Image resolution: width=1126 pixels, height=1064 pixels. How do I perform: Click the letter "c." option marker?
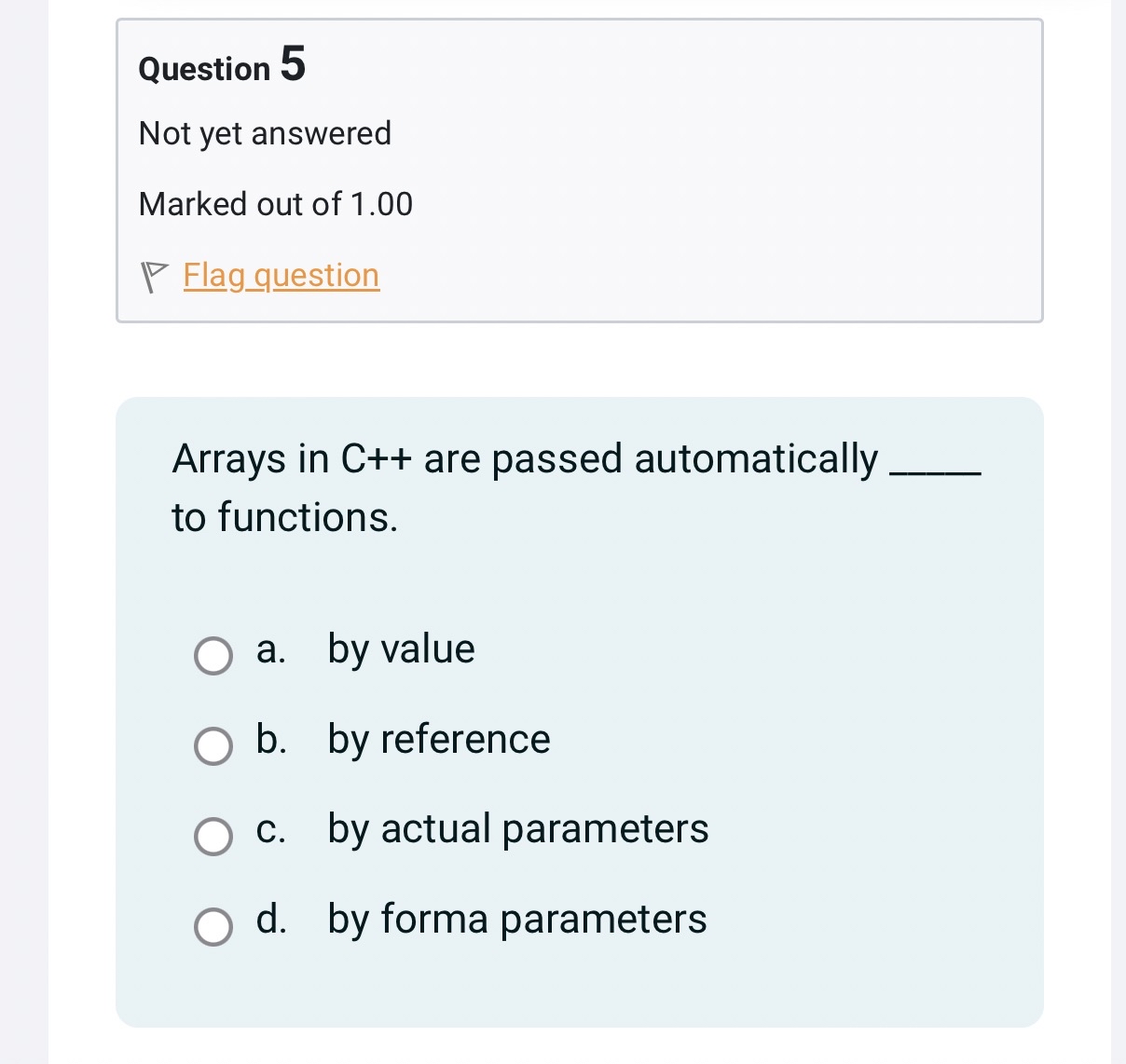271,829
